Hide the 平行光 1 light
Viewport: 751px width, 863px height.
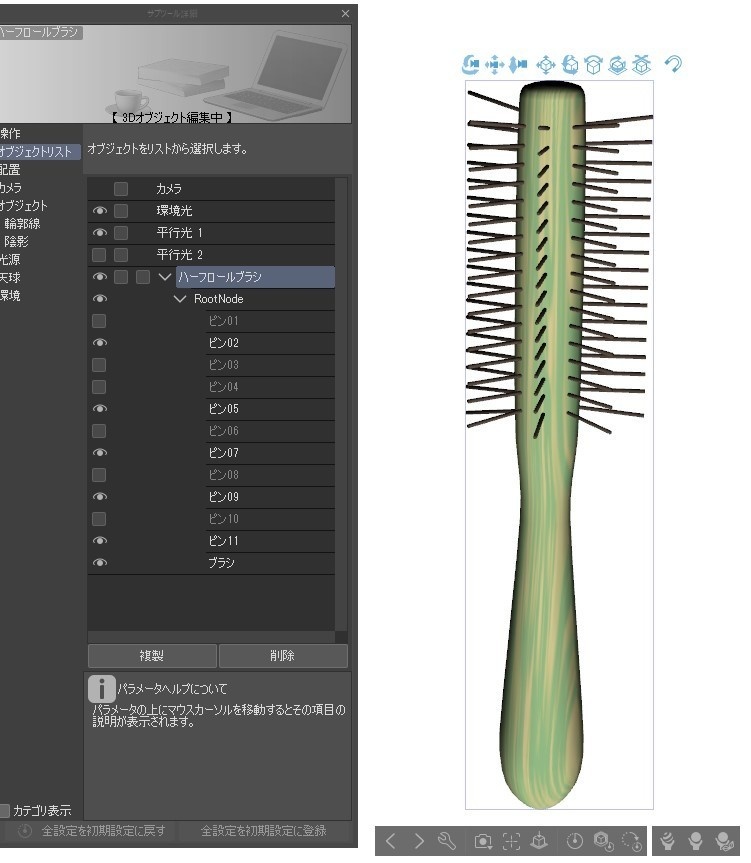(99, 233)
